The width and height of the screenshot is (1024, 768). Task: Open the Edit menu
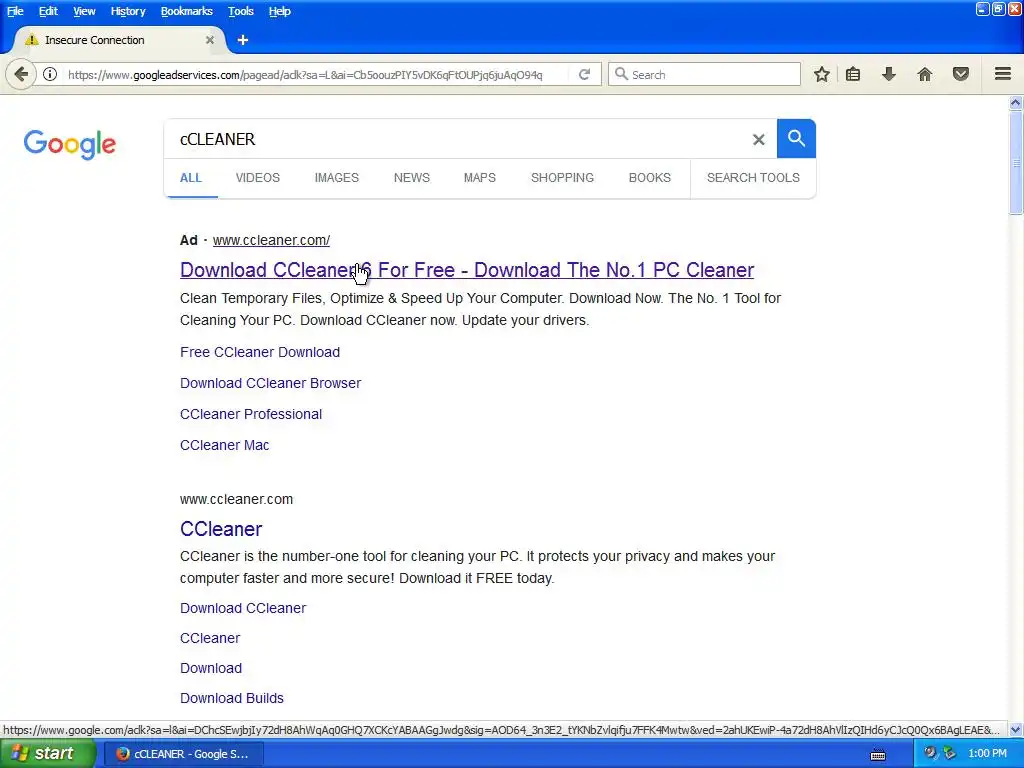(x=48, y=11)
